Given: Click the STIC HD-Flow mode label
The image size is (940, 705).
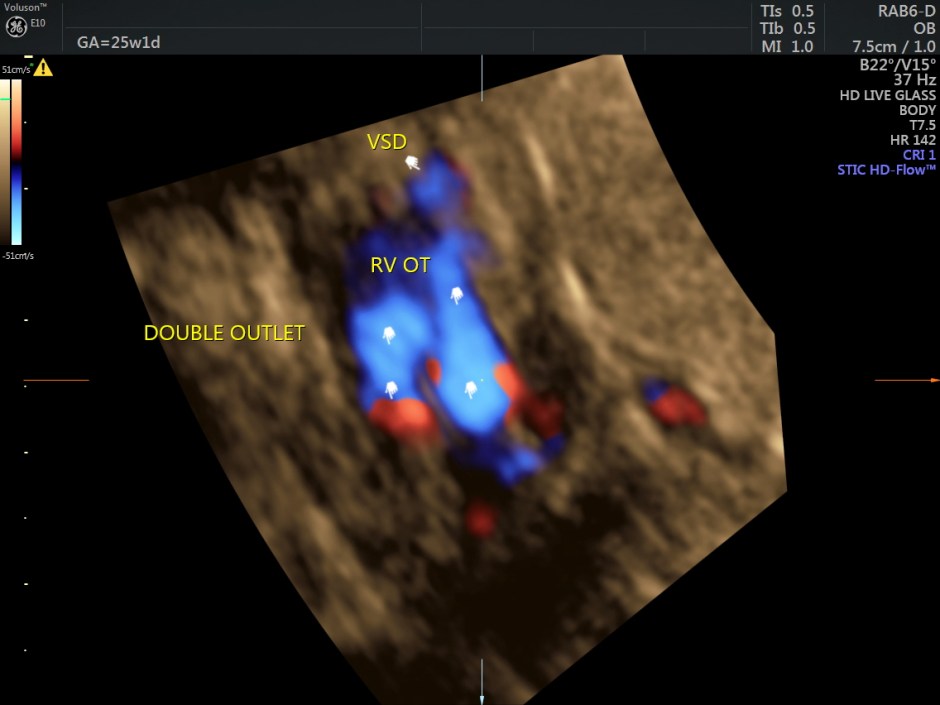Looking at the screenshot, I should point(886,170).
